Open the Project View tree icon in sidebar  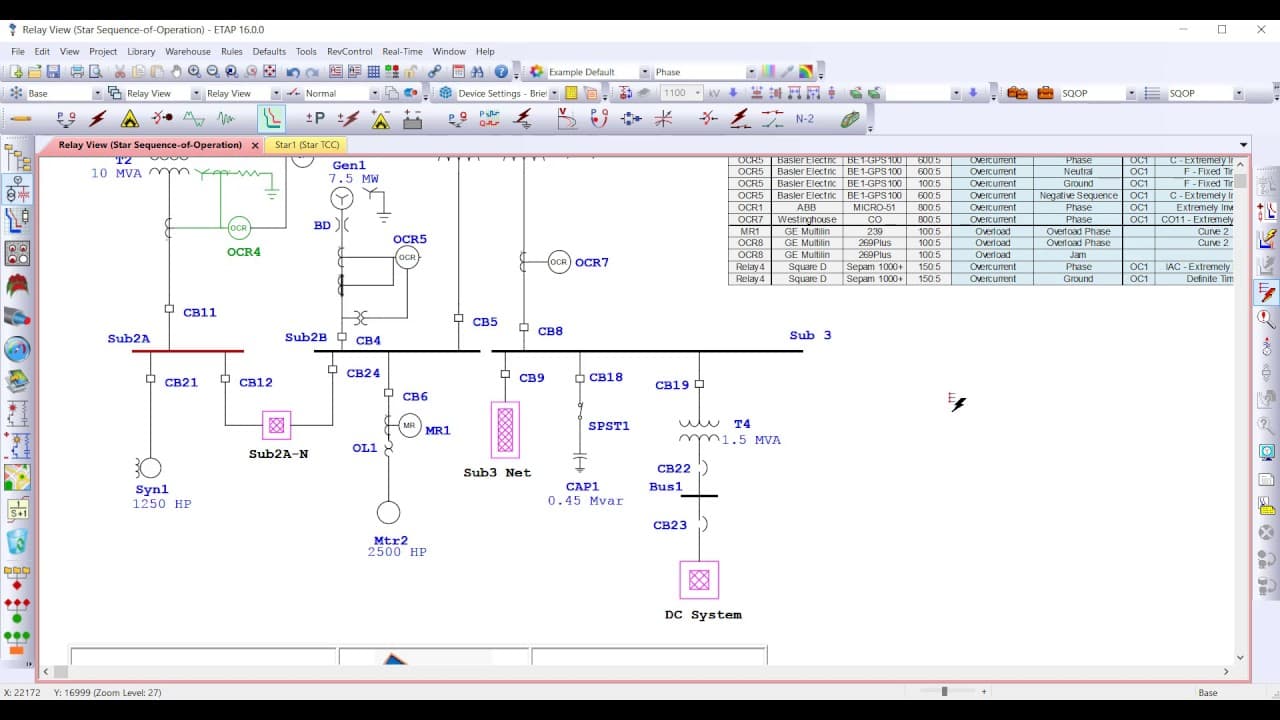coord(18,157)
